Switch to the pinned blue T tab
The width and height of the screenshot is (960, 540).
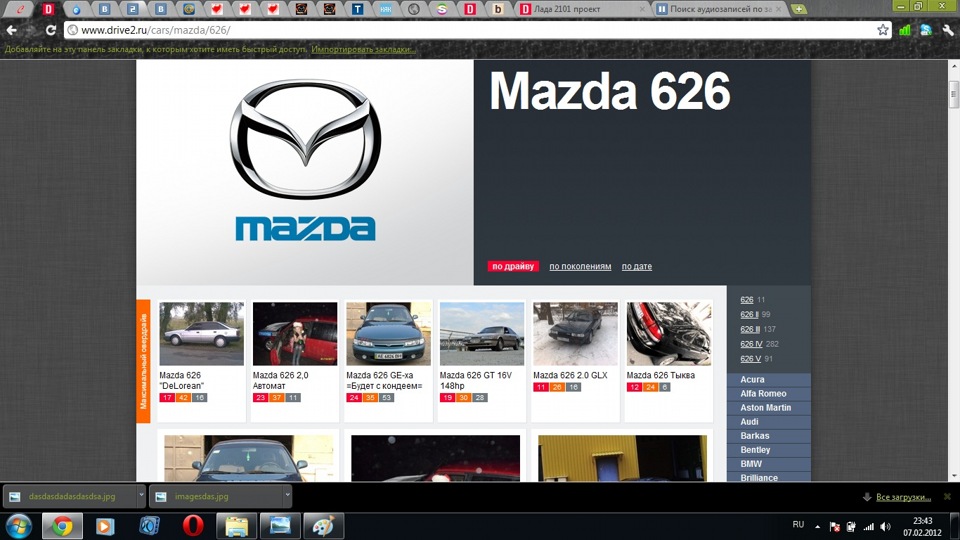pyautogui.click(x=358, y=9)
